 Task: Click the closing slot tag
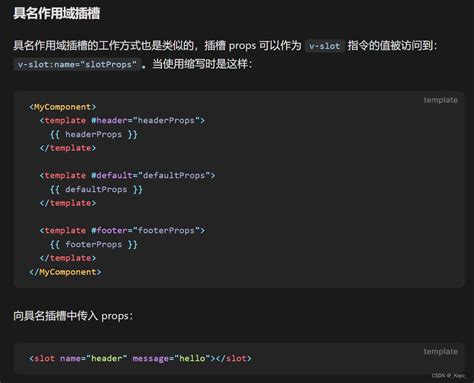point(234,359)
